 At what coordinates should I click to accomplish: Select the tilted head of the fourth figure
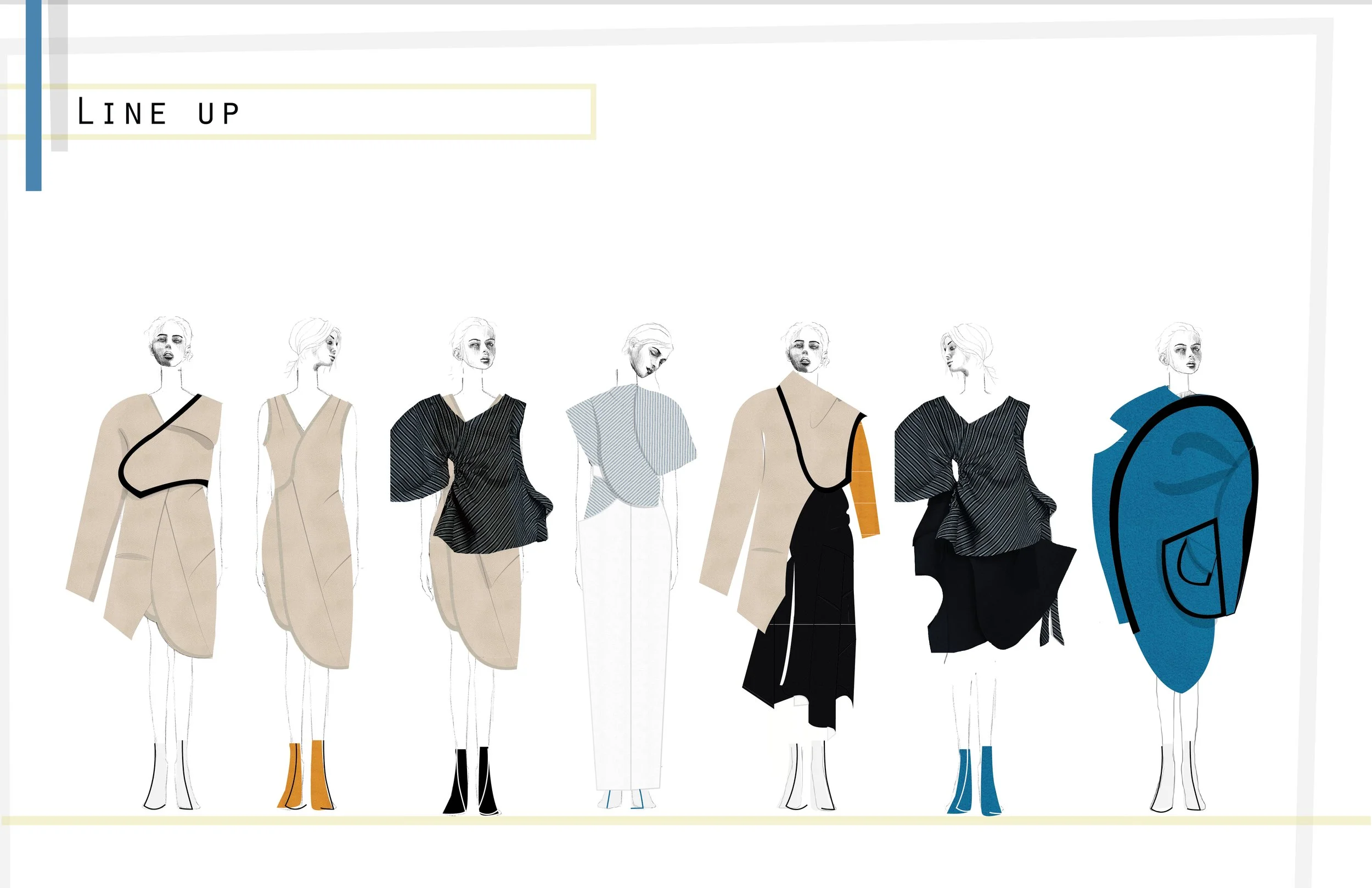click(649, 352)
